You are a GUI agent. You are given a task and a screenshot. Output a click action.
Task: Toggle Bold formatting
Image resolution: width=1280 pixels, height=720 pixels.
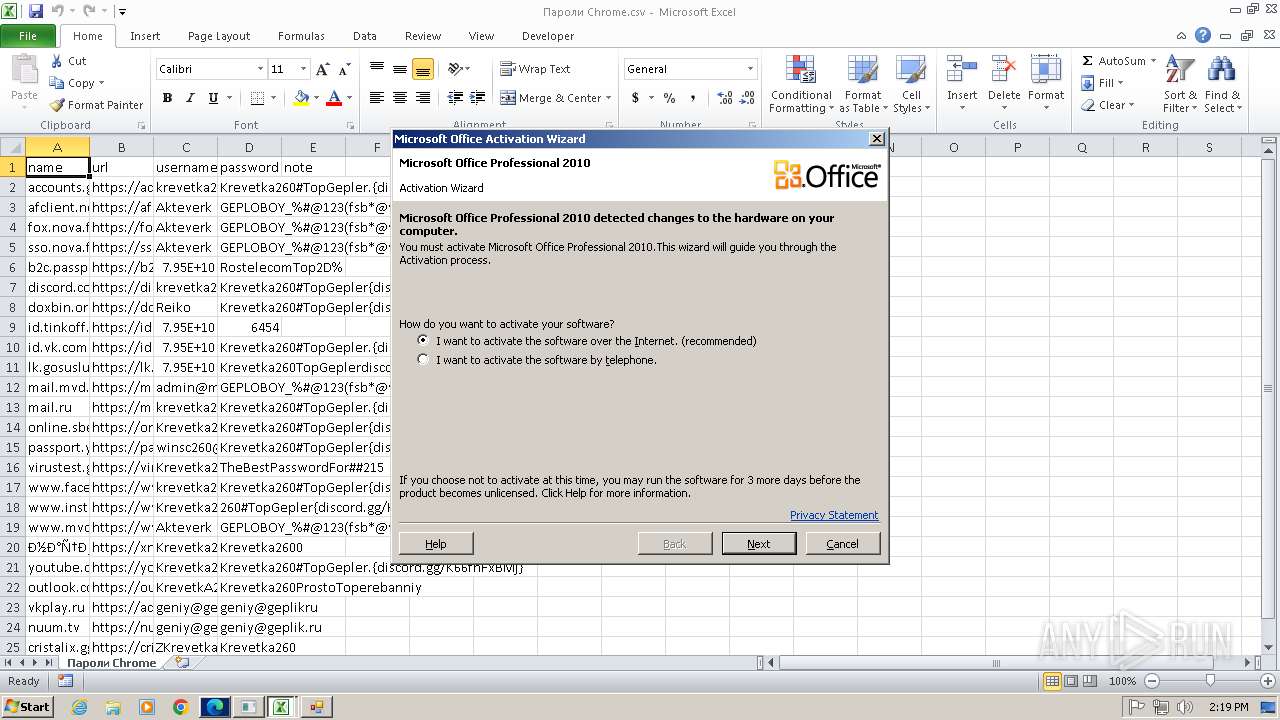pos(167,98)
